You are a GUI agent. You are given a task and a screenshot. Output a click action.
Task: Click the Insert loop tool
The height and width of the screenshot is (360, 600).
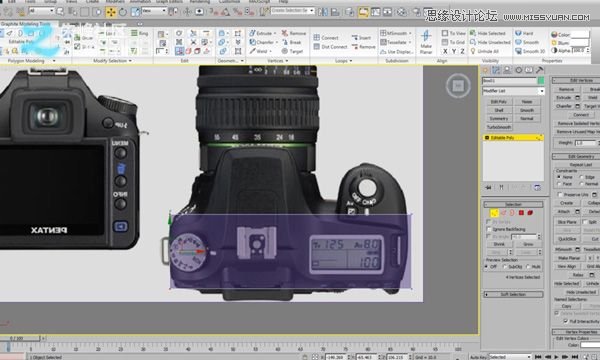click(361, 37)
